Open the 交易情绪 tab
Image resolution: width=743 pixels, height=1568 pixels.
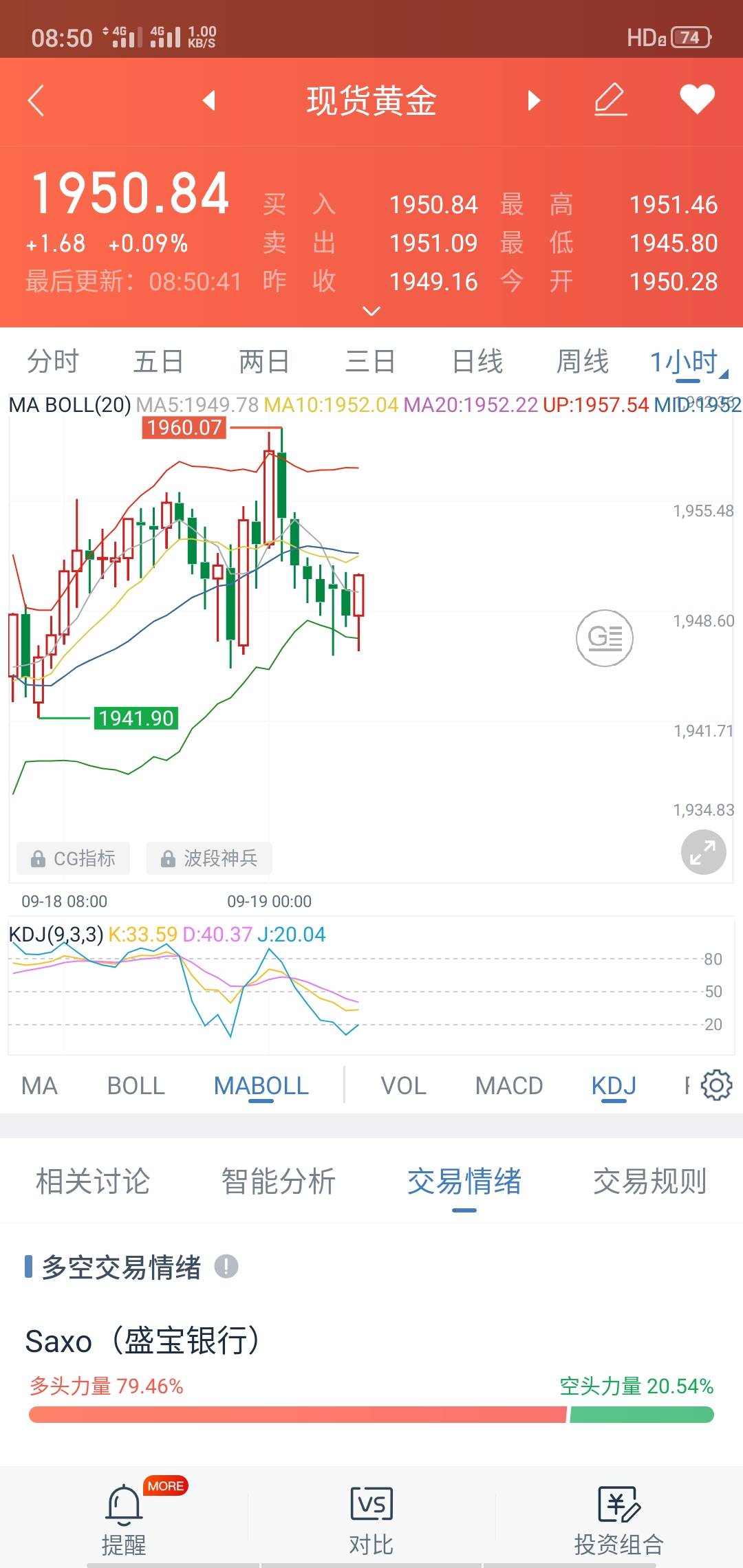464,1182
